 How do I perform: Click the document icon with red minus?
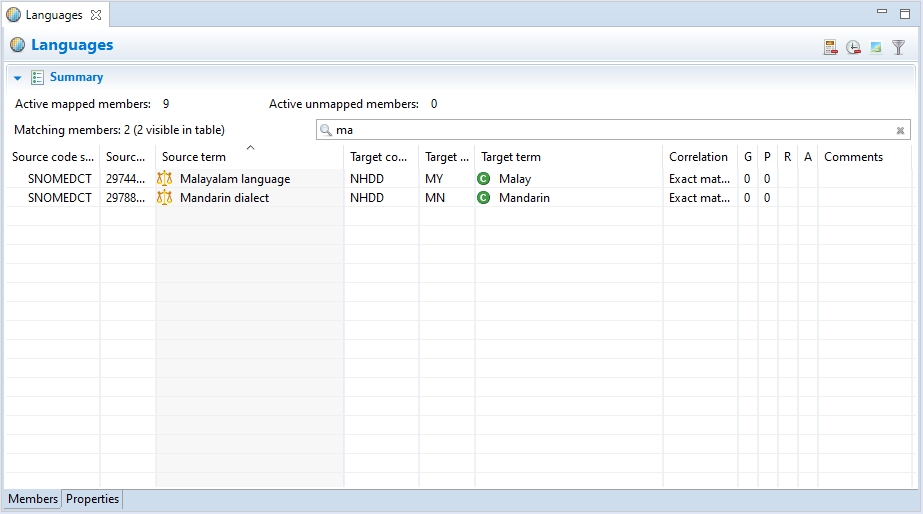830,47
